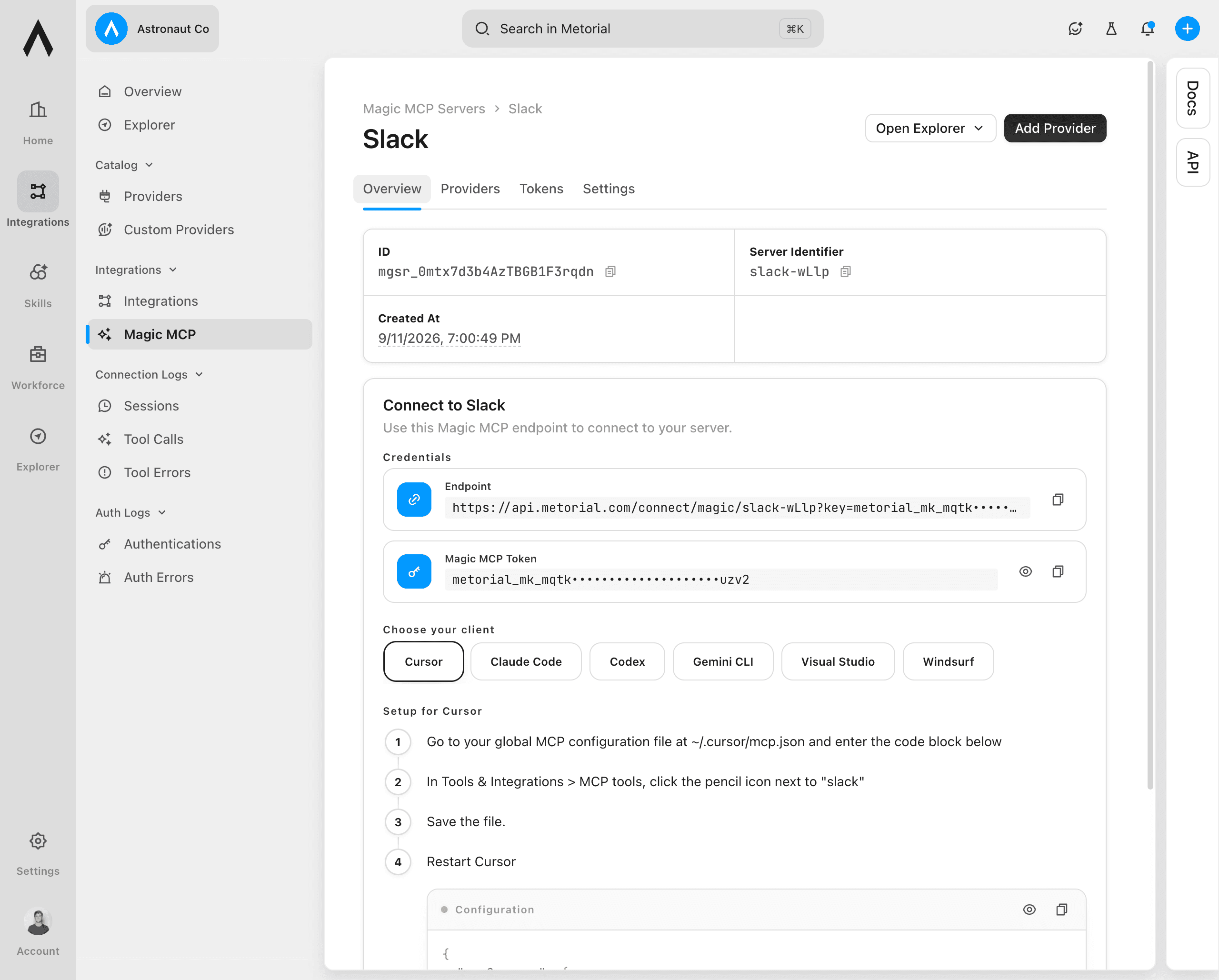Viewport: 1219px width, 980px height.
Task: Collapse the Auth Logs section
Action: point(130,513)
